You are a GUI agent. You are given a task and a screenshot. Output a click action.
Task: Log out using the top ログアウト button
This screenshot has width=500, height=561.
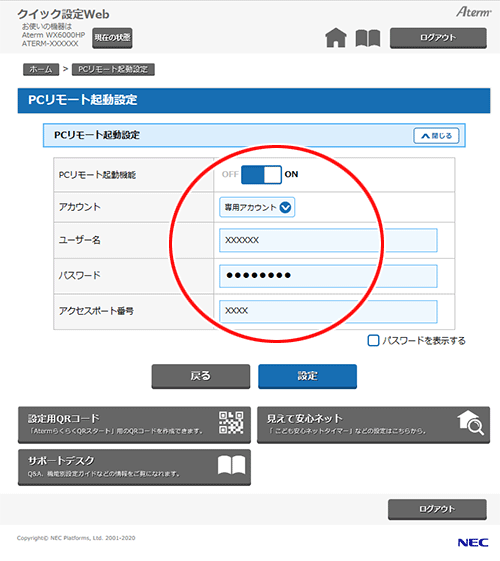tap(438, 38)
